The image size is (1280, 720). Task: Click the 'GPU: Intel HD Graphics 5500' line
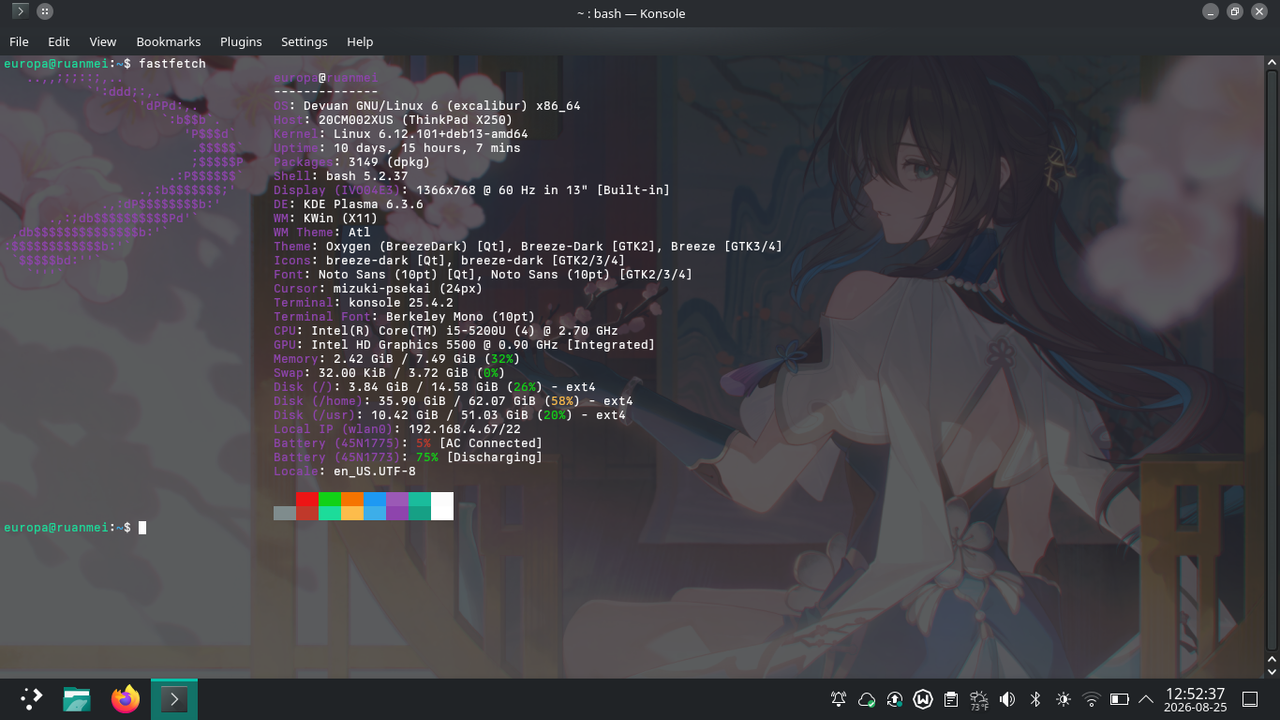[x=464, y=343]
